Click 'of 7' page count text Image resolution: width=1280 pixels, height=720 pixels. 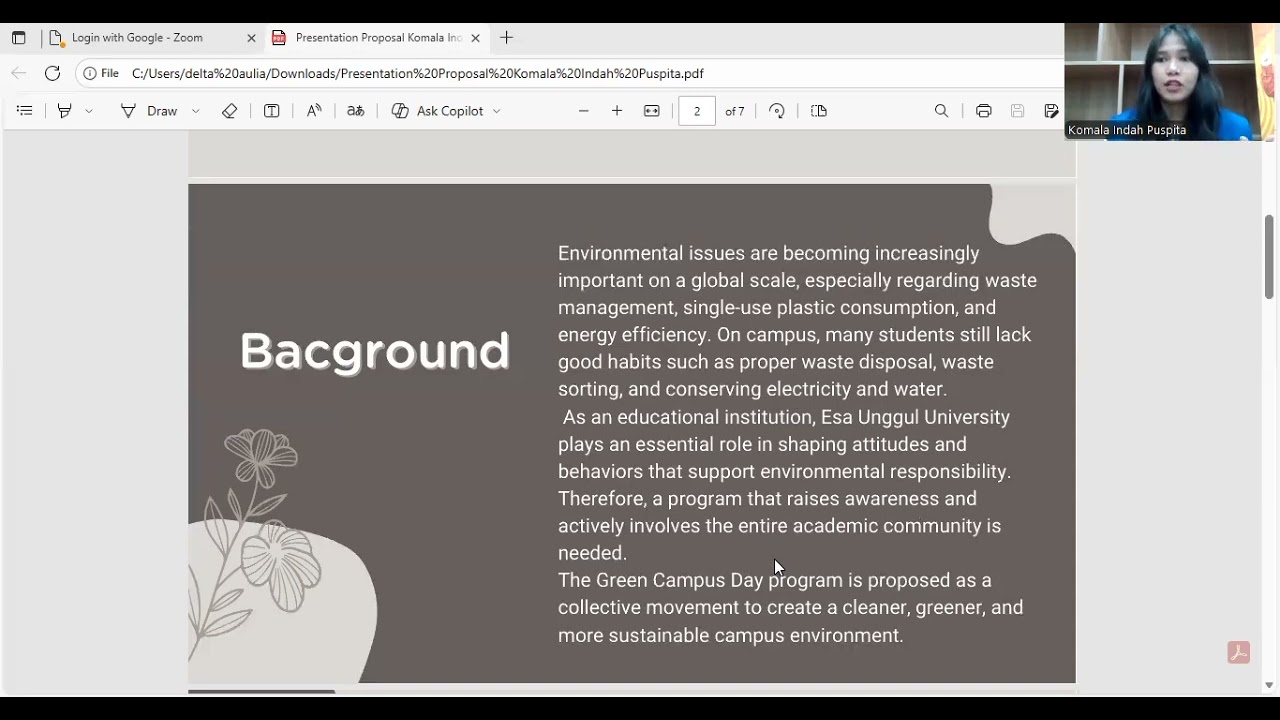735,111
